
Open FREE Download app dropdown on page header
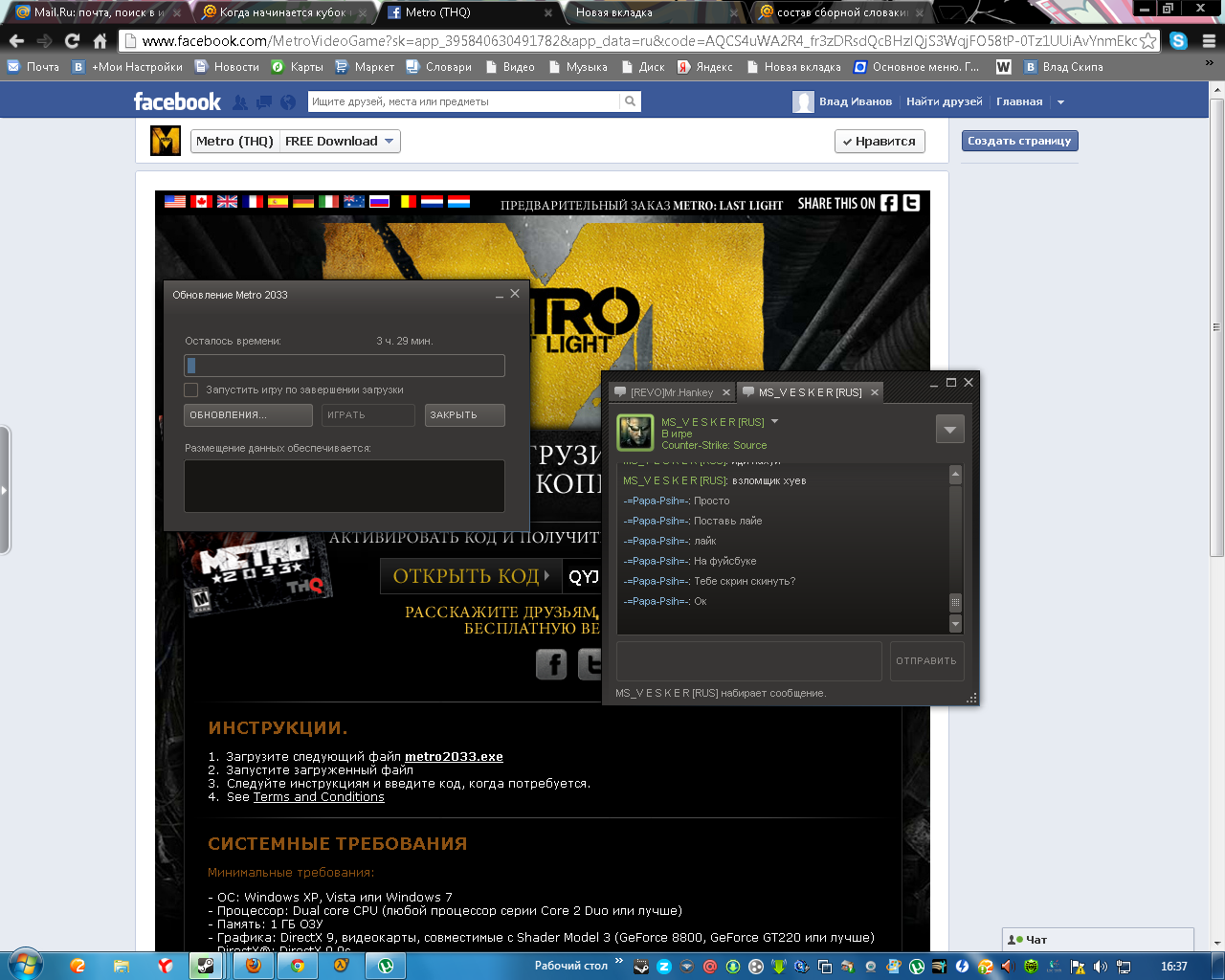click(x=340, y=141)
